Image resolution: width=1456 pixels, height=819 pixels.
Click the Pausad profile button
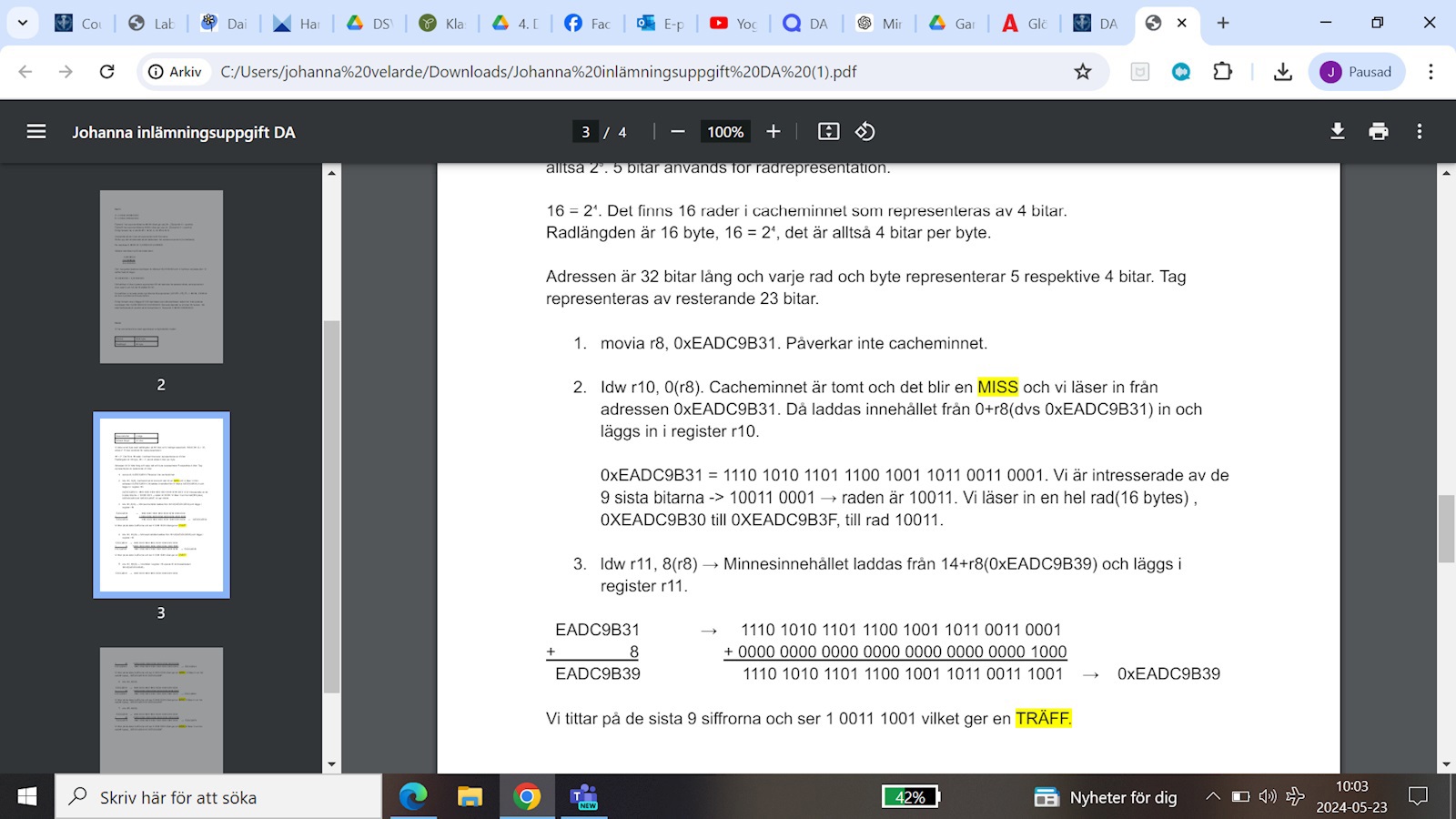point(1356,72)
